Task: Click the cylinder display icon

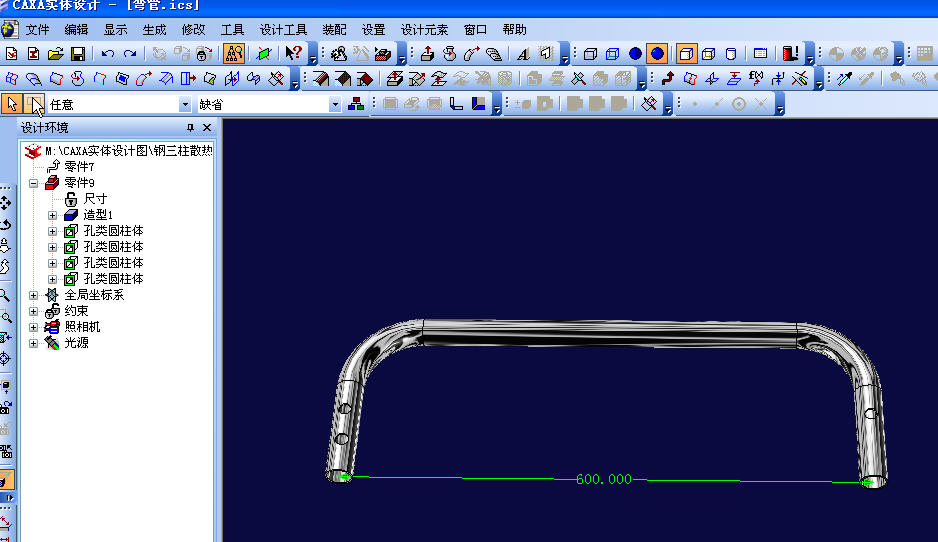Action: [x=731, y=54]
